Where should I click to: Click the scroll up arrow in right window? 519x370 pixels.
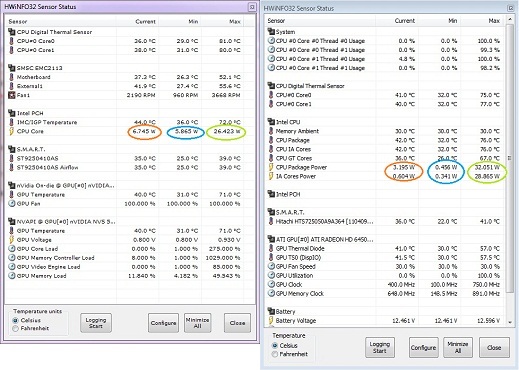tap(510, 20)
